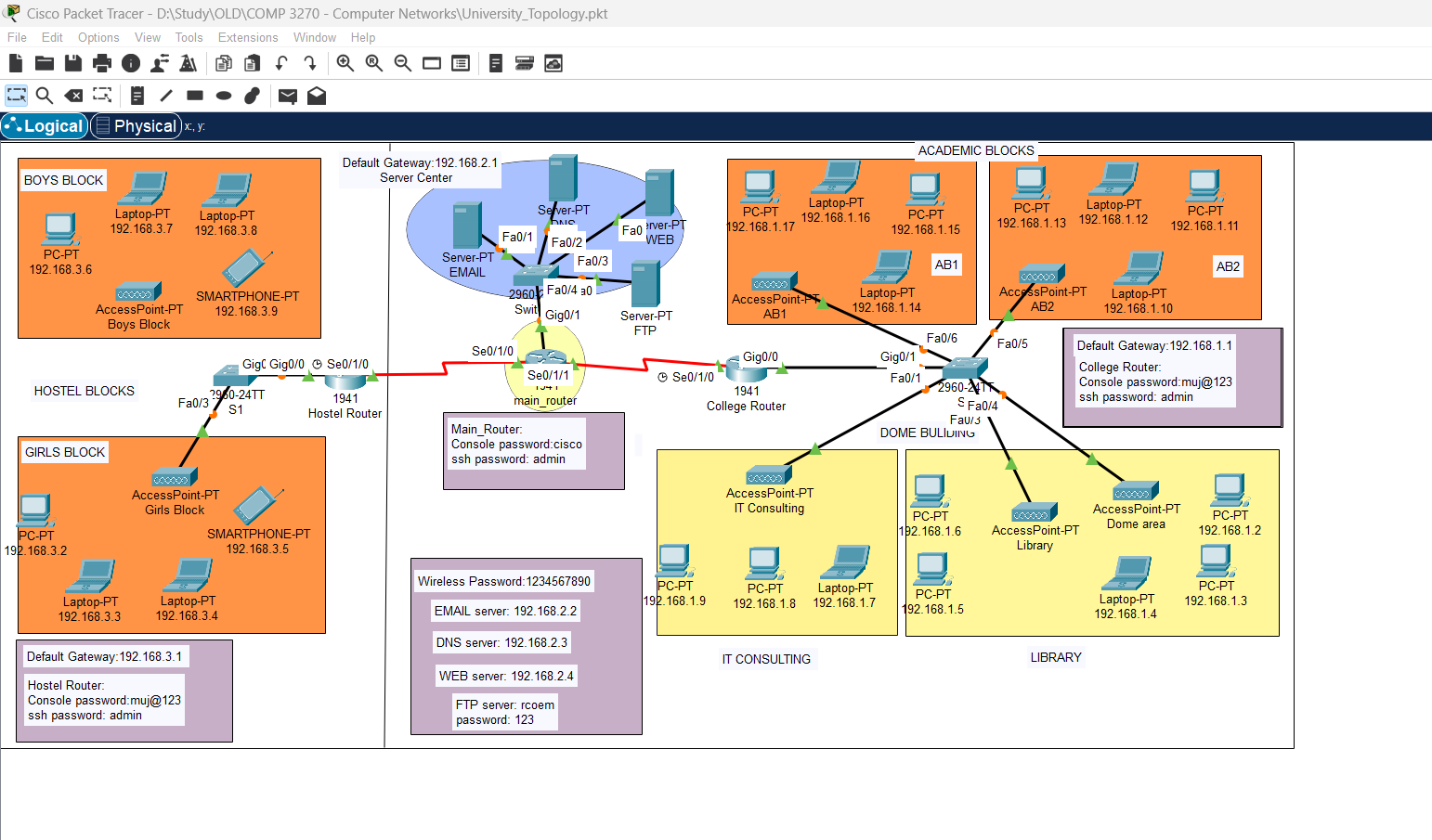1432x840 pixels.
Task: Click the smartphone 192.168.3.9 in Boys Block
Action: tap(247, 268)
